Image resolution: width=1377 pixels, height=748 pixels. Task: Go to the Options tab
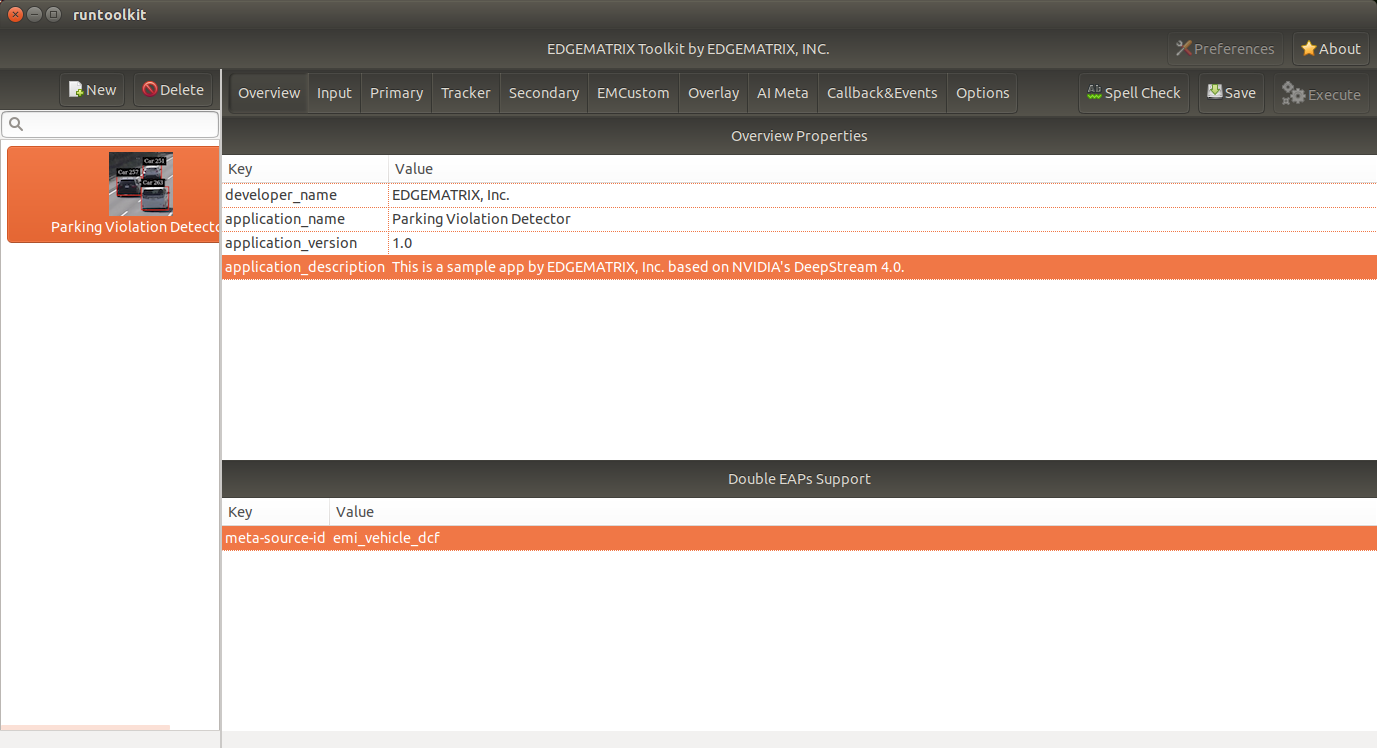[x=982, y=93]
